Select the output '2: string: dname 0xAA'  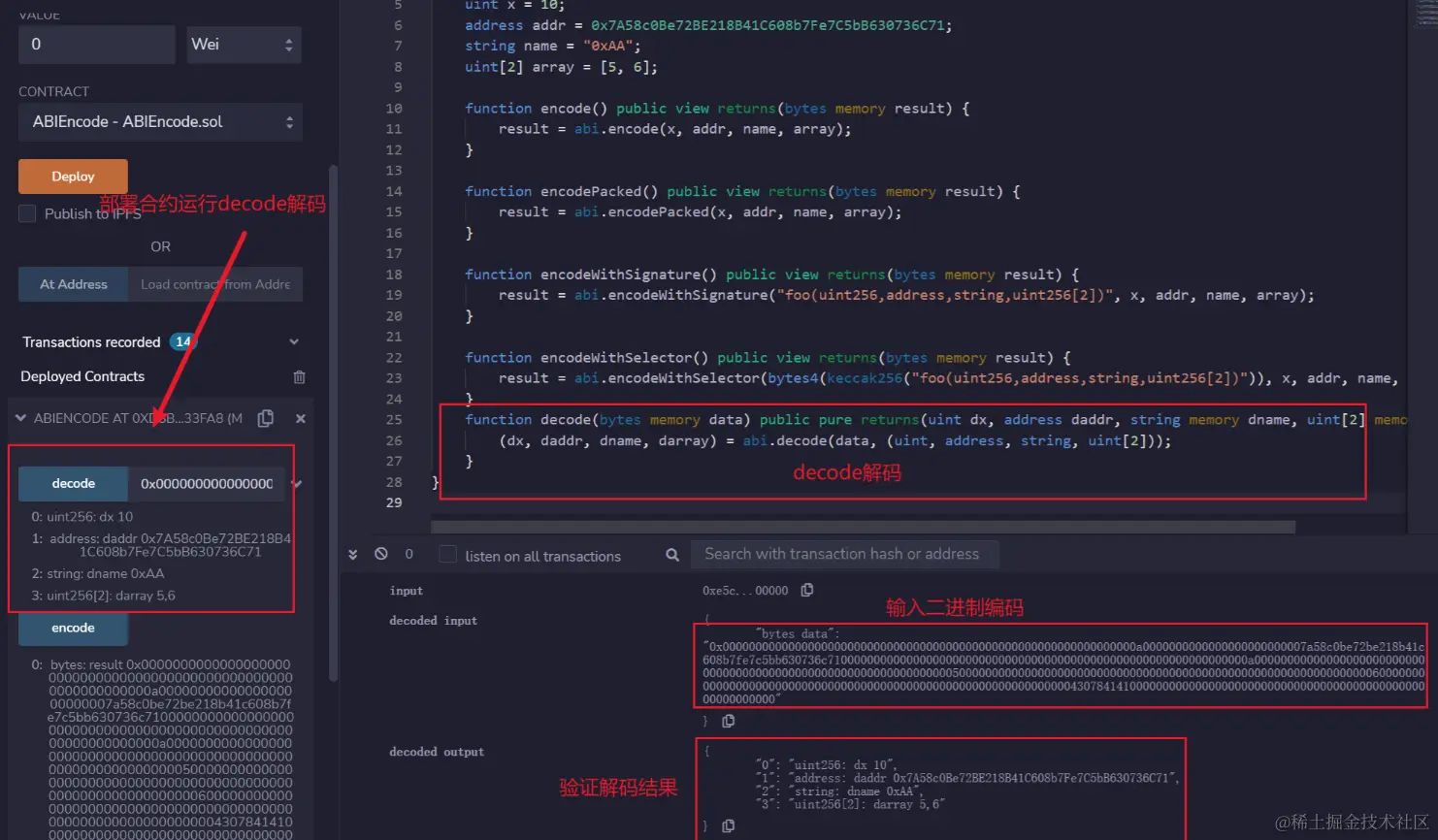[x=98, y=573]
